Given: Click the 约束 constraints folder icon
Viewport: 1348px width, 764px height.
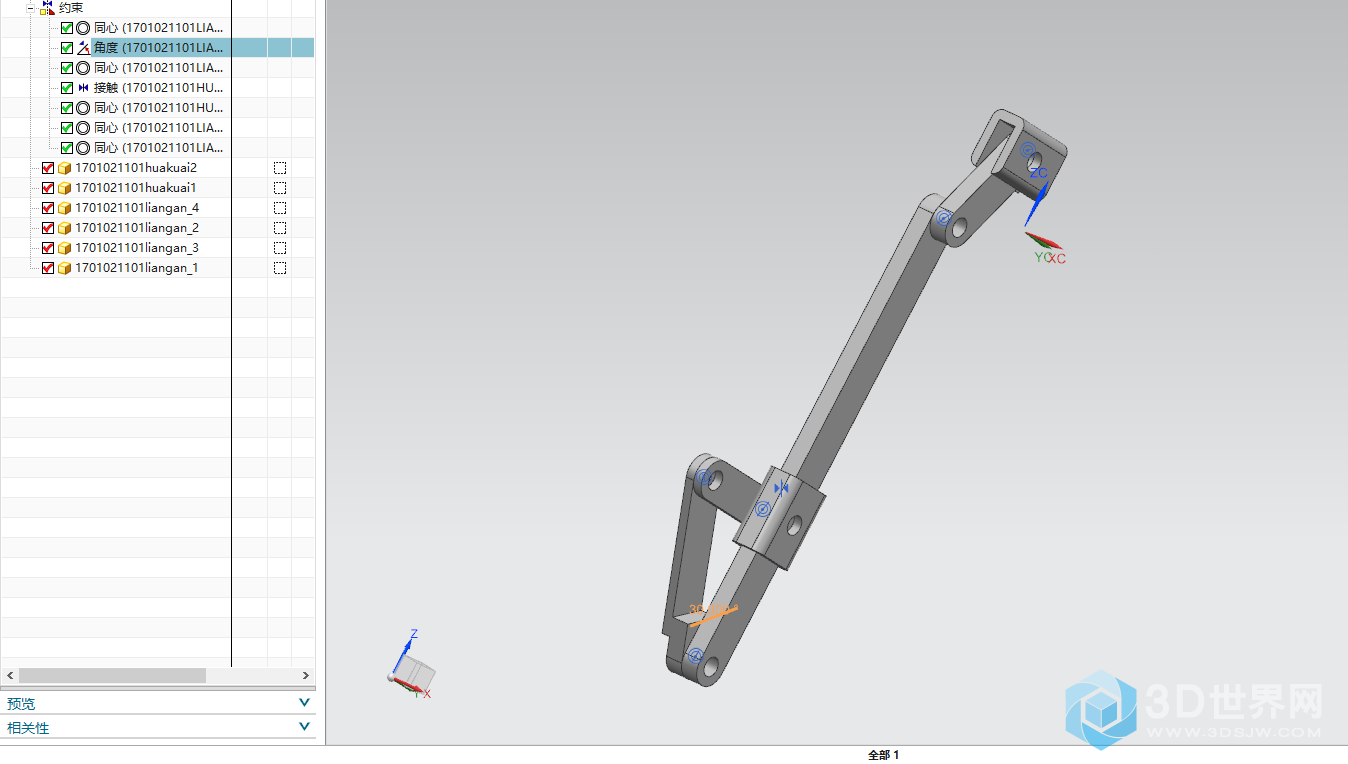Looking at the screenshot, I should [x=47, y=8].
